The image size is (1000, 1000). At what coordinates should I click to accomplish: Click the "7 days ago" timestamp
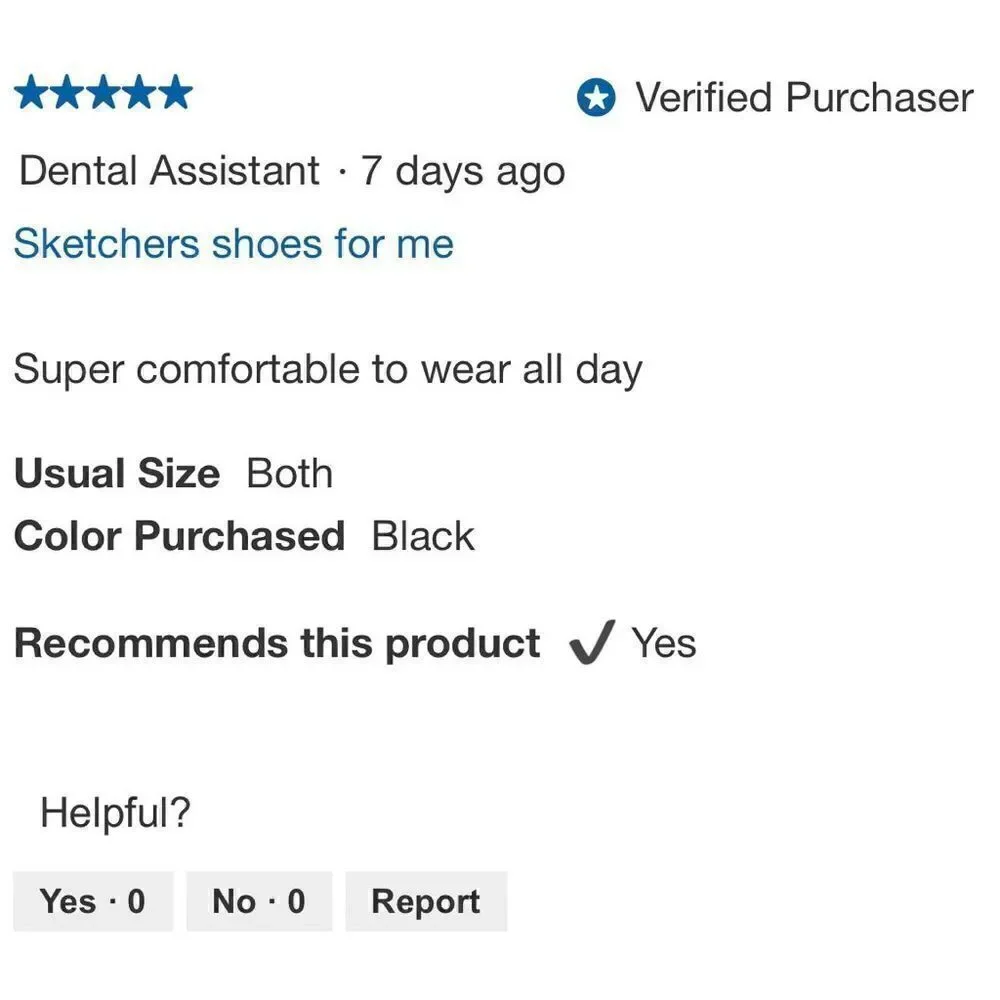pyautogui.click(x=463, y=172)
